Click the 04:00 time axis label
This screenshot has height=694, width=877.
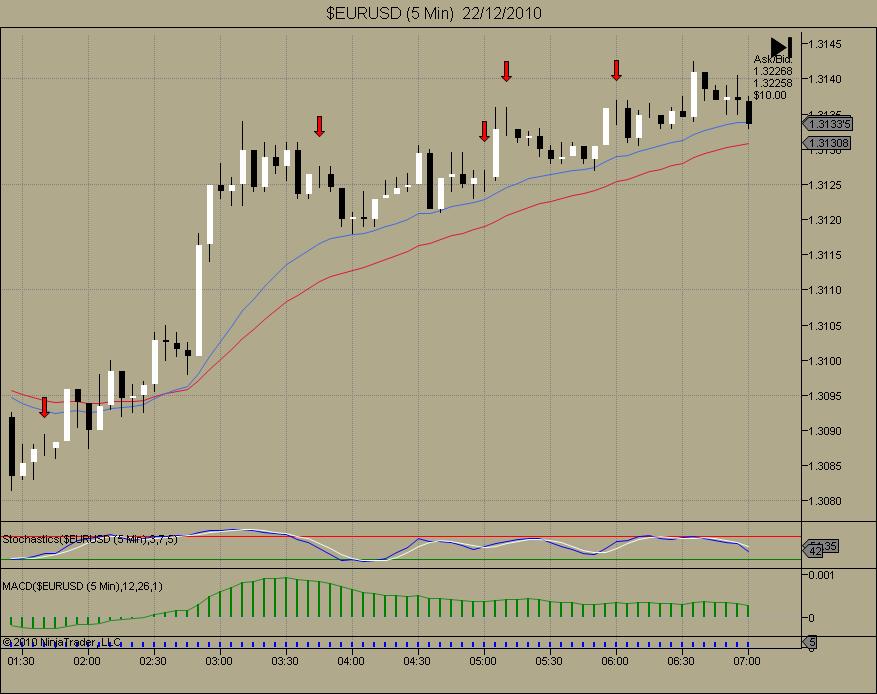coord(351,662)
